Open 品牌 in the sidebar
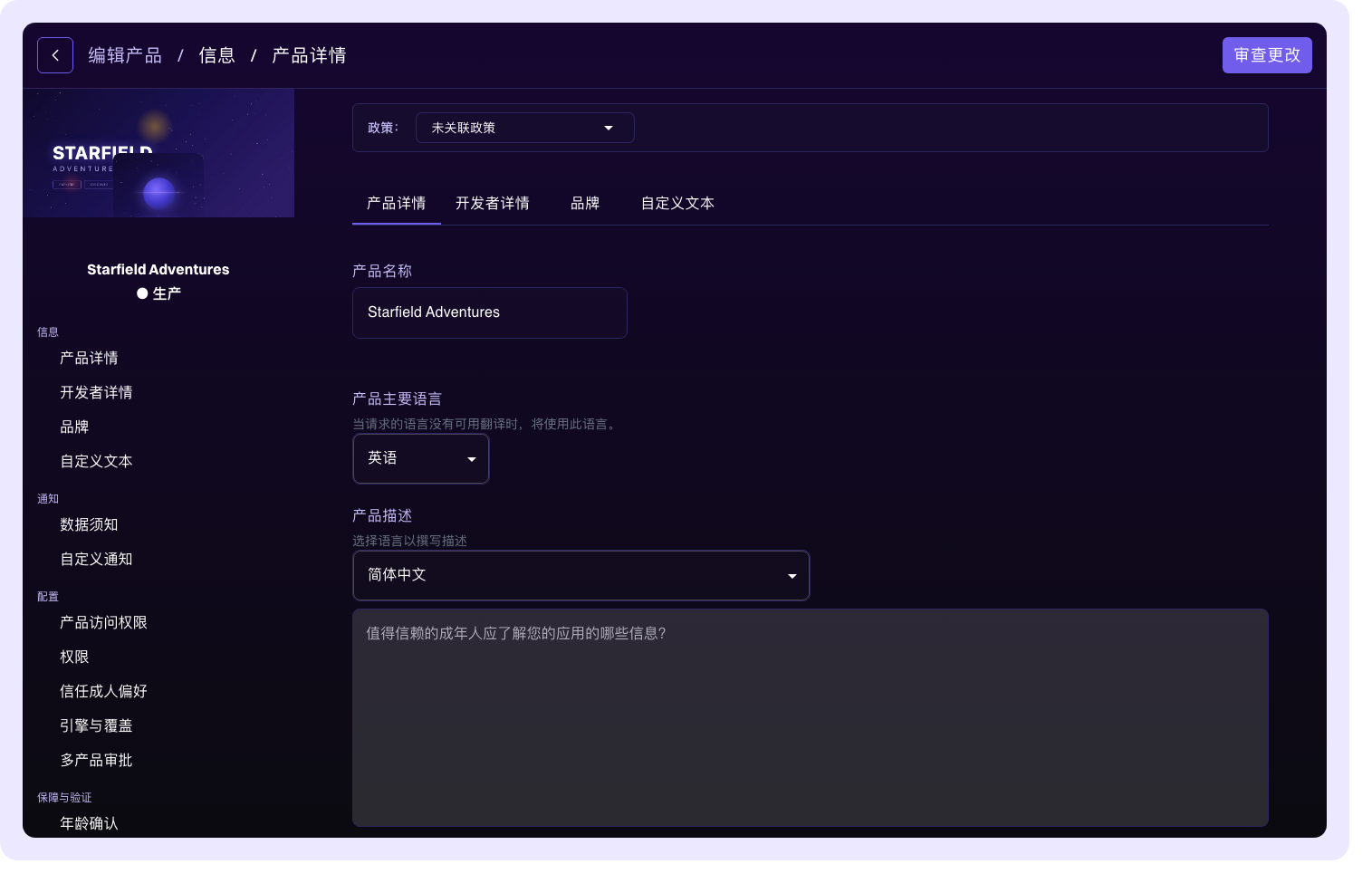 (x=74, y=427)
